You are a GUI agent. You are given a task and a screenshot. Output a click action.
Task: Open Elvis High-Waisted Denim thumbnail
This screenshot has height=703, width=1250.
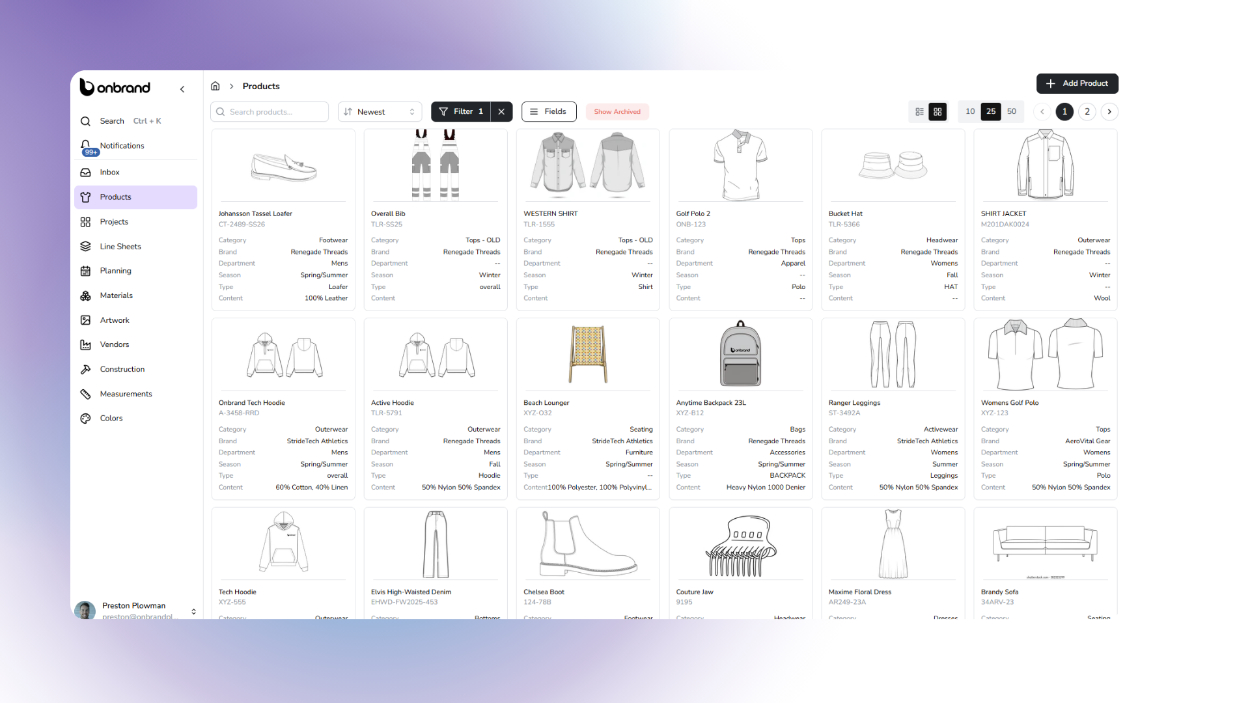[435, 543]
